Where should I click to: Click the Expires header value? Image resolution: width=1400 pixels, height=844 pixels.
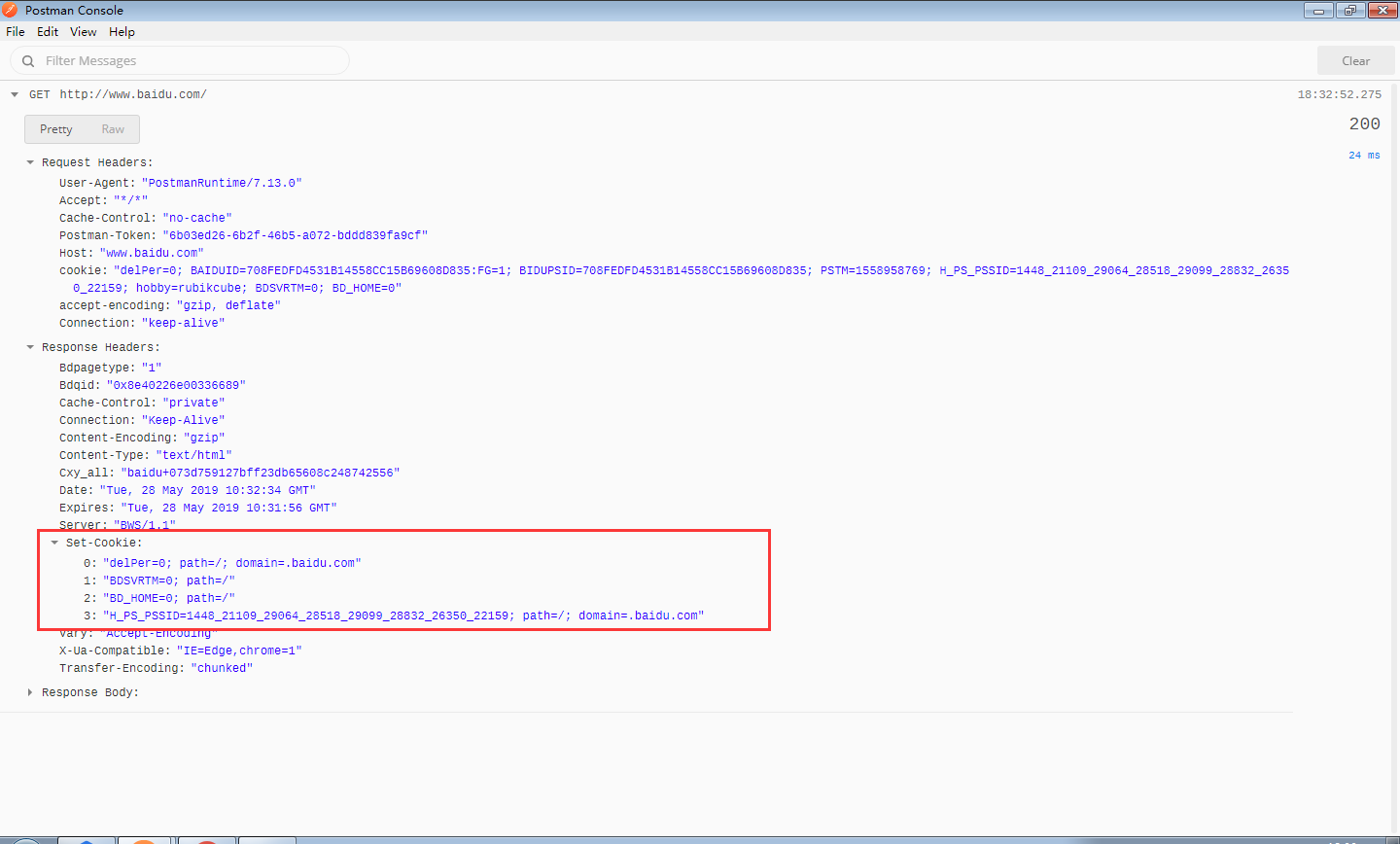click(228, 508)
